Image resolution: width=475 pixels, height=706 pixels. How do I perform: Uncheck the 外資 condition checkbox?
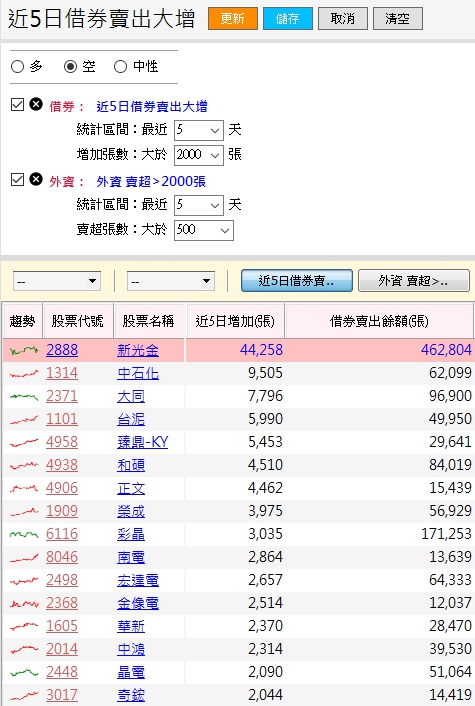point(18,180)
